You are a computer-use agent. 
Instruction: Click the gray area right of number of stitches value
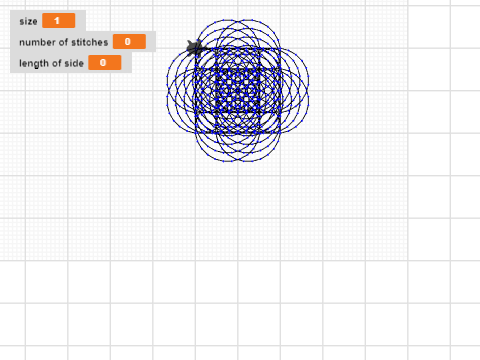pos(151,42)
